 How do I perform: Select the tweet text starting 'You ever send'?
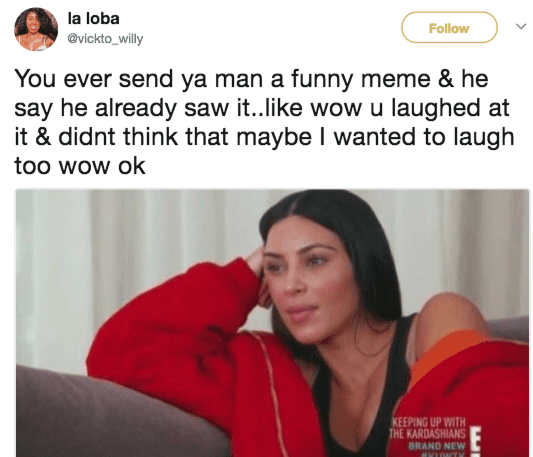(x=264, y=122)
